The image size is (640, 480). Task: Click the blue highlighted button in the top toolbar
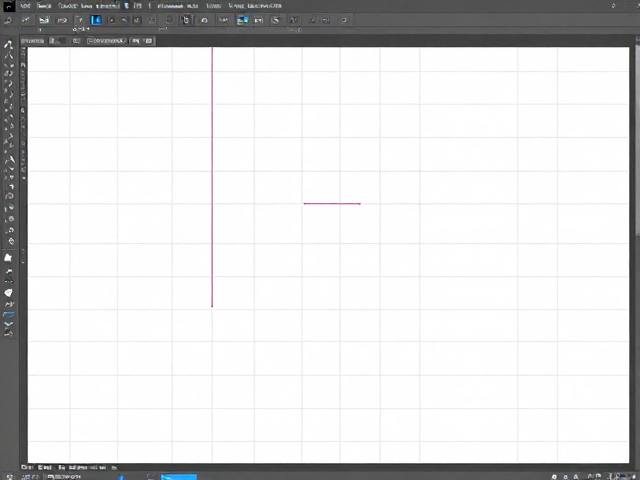point(96,20)
